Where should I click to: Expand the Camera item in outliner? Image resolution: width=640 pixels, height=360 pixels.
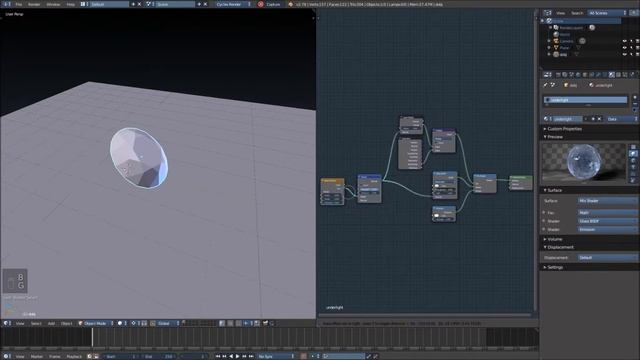pos(549,41)
